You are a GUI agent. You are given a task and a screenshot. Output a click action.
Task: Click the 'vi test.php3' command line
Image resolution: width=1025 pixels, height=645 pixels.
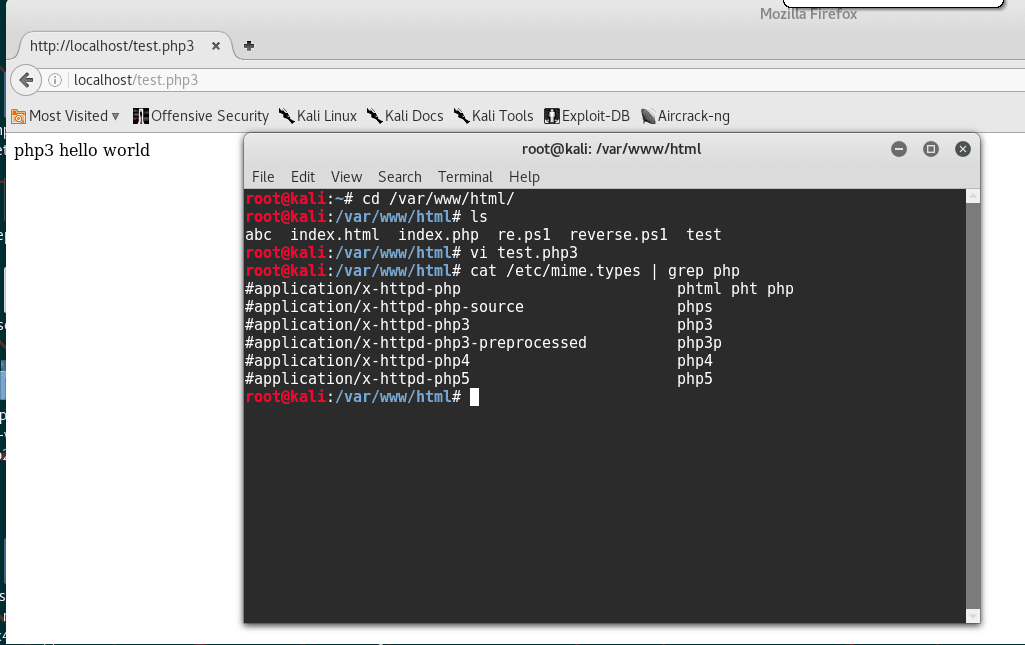524,253
